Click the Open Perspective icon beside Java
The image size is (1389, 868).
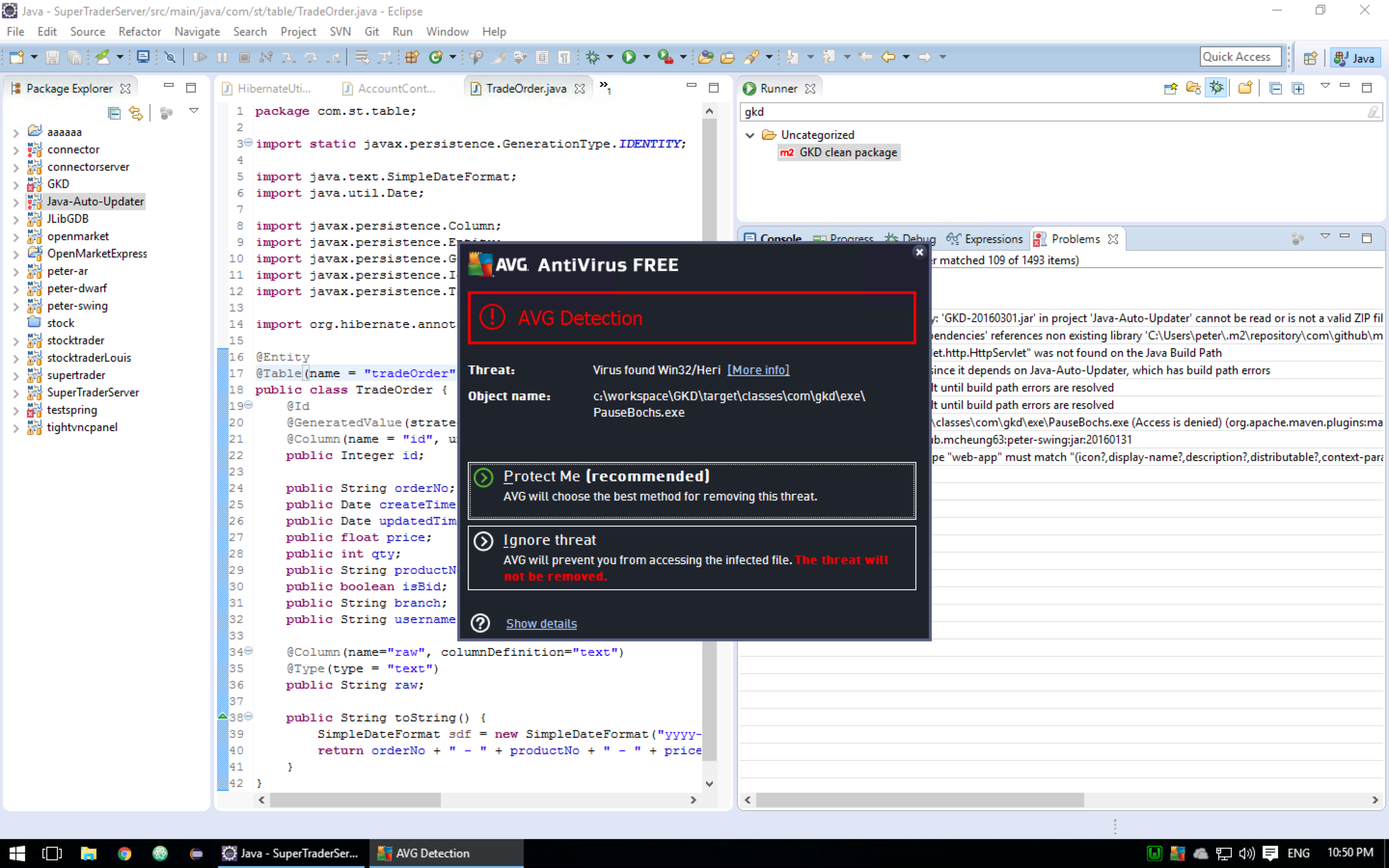pos(1310,58)
